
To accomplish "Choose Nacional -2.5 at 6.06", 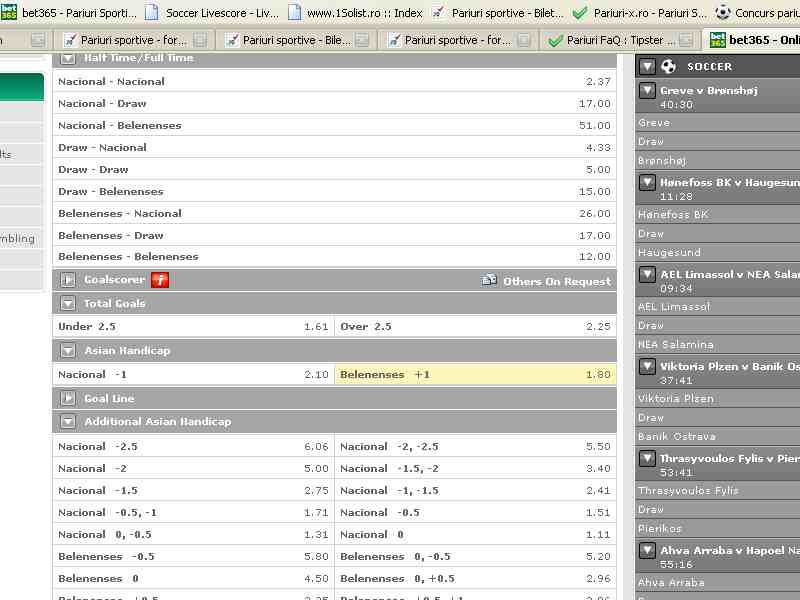I will (x=193, y=446).
